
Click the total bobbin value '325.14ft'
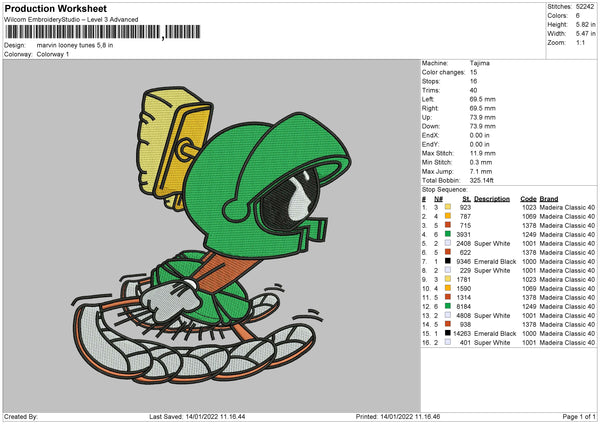(482, 180)
